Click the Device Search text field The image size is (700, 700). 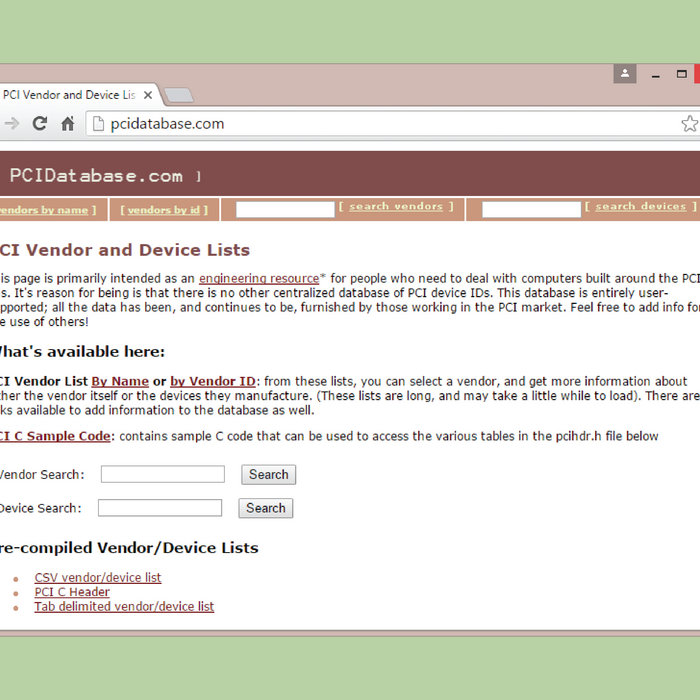[x=160, y=508]
